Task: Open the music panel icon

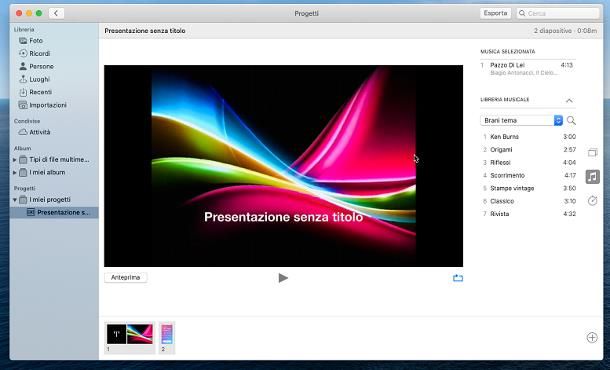Action: pos(592,177)
